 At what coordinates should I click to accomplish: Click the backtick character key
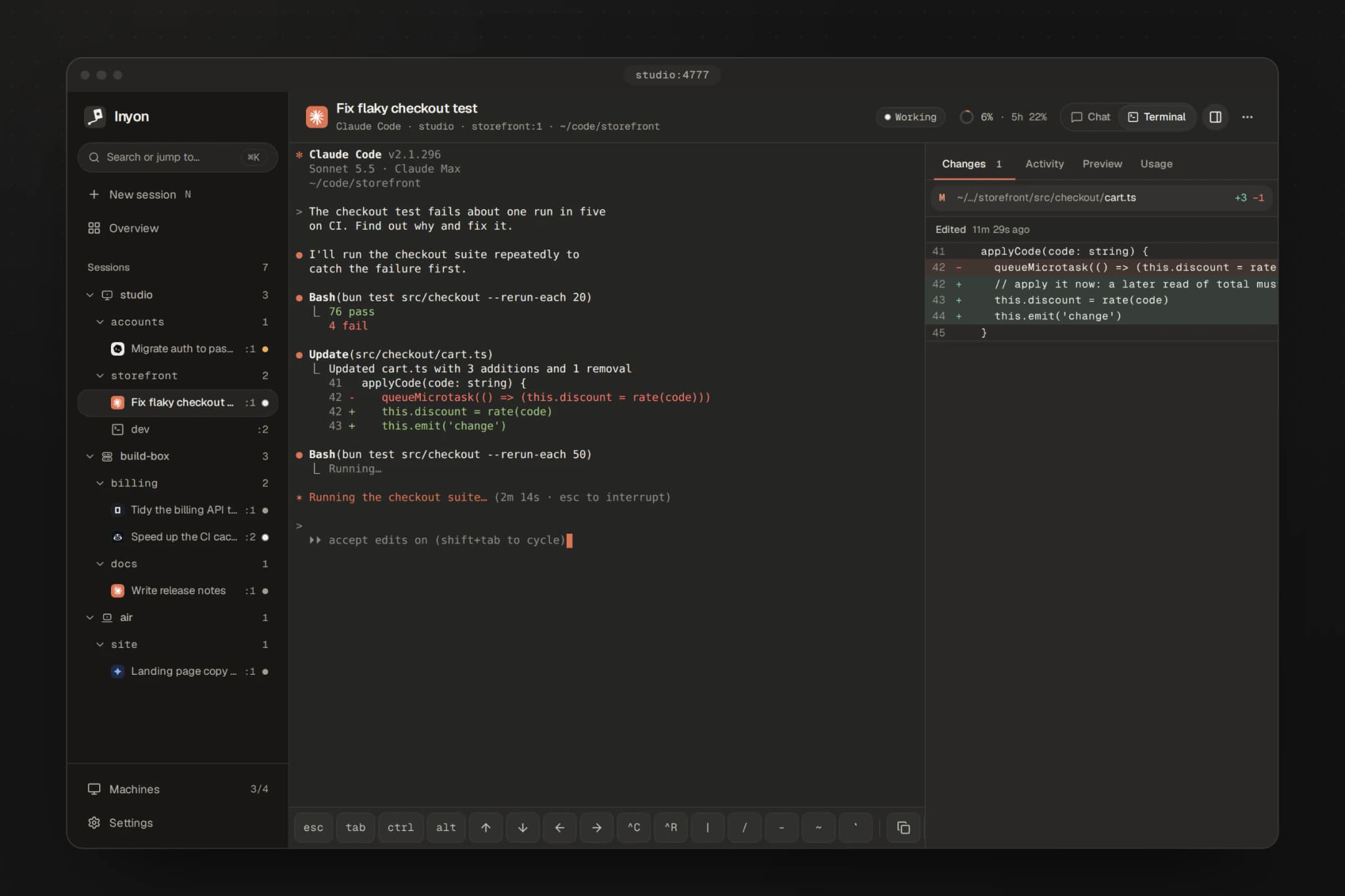855,827
